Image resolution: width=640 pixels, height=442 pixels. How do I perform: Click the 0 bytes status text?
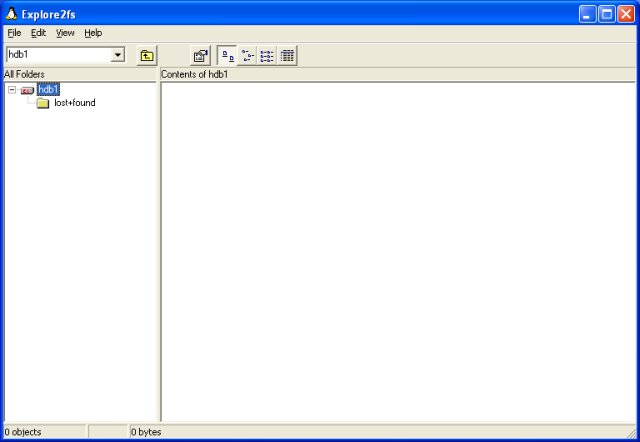click(146, 432)
